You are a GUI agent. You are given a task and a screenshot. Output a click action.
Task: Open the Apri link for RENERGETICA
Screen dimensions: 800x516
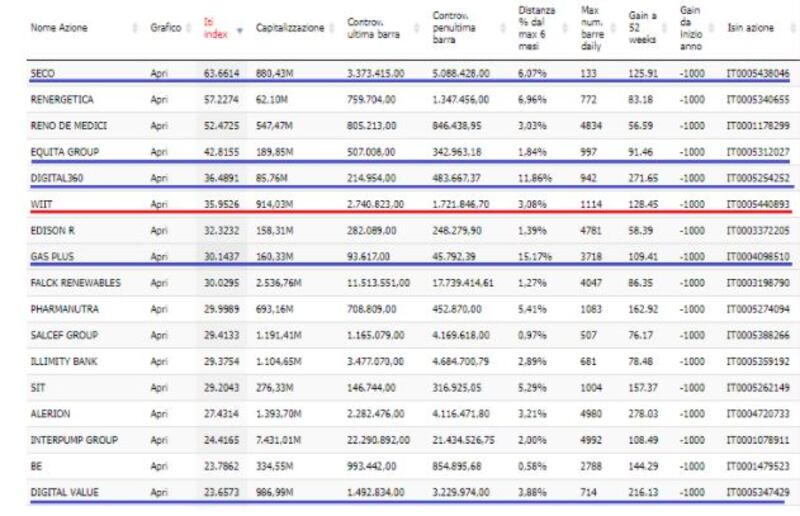tap(159, 100)
